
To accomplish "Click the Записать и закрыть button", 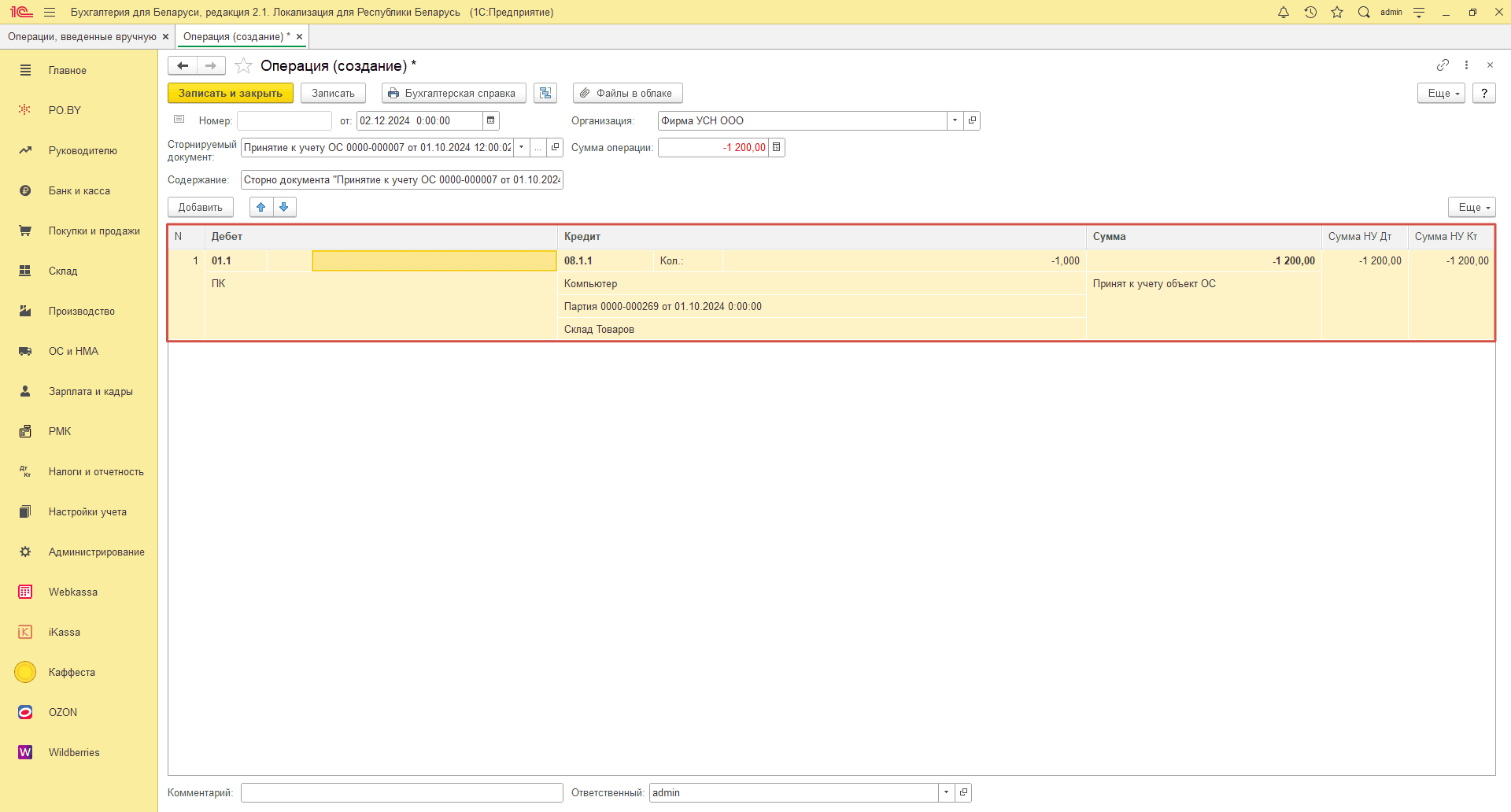I will 230,93.
